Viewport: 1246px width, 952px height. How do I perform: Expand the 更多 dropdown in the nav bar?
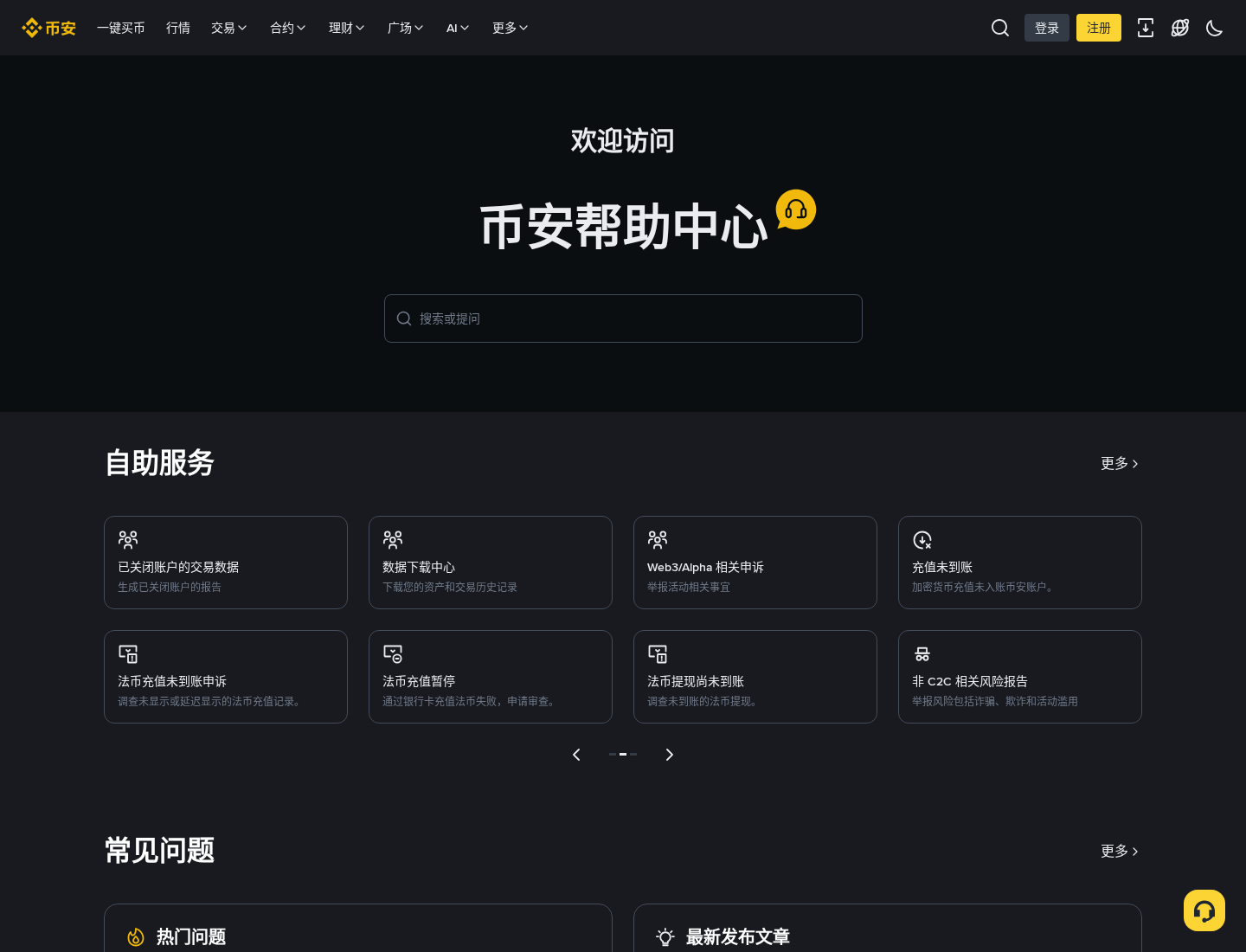[x=510, y=28]
